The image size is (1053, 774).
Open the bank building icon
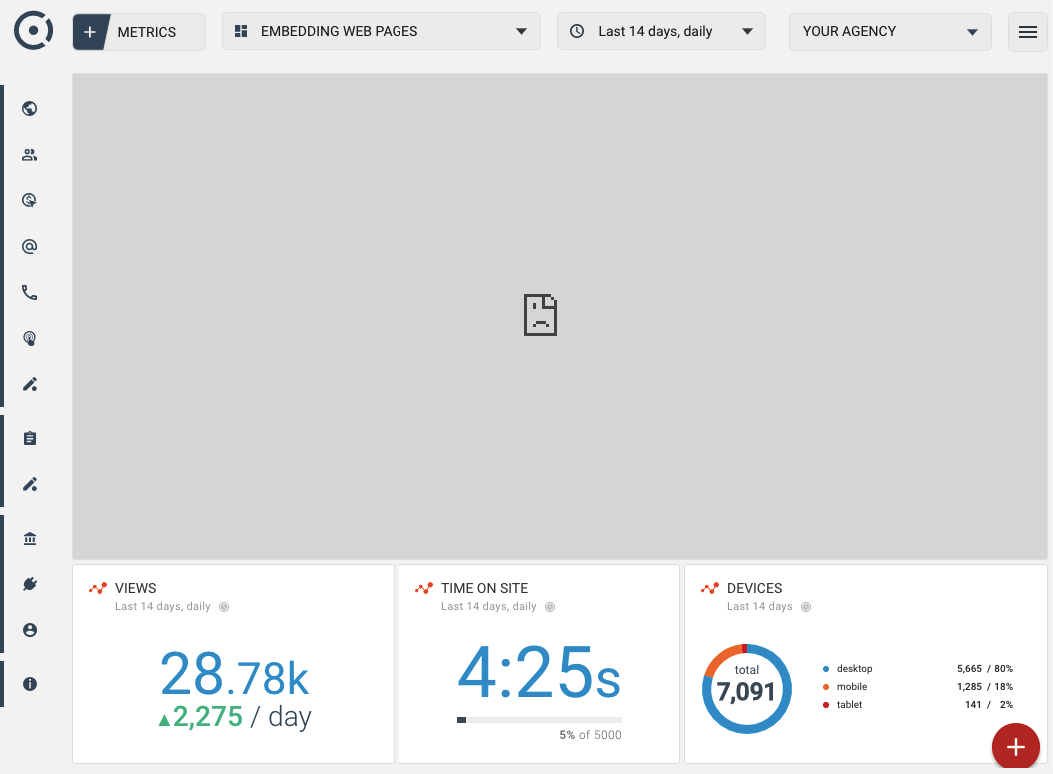[30, 538]
